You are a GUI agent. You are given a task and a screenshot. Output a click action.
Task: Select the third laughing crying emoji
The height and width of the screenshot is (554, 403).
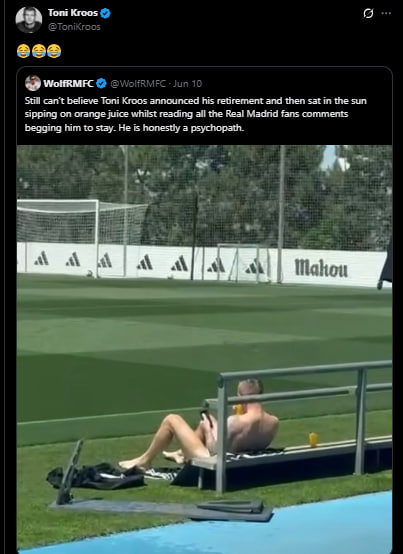54,51
